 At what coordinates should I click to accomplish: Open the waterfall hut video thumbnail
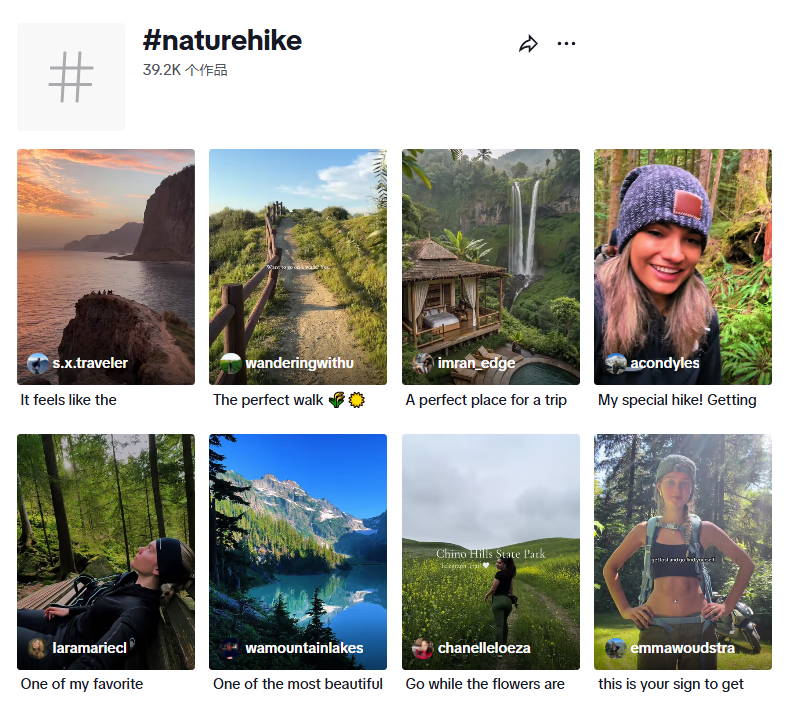coord(490,250)
